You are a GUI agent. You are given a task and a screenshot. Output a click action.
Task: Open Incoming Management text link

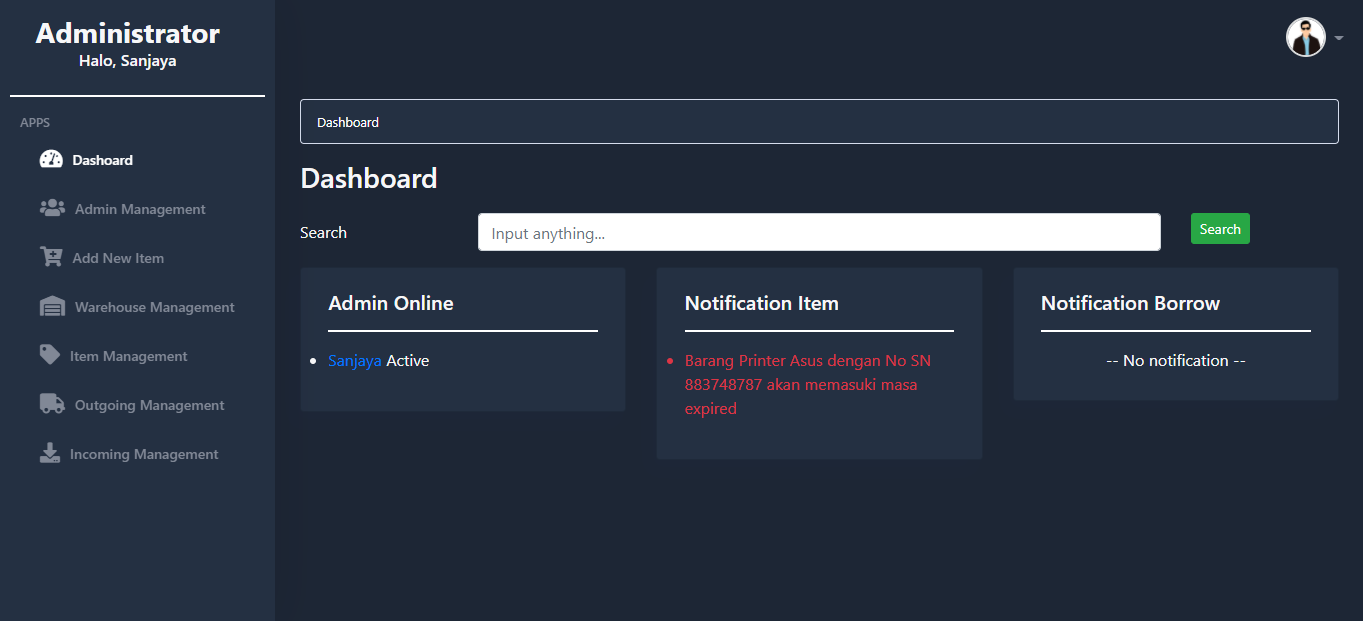point(144,454)
